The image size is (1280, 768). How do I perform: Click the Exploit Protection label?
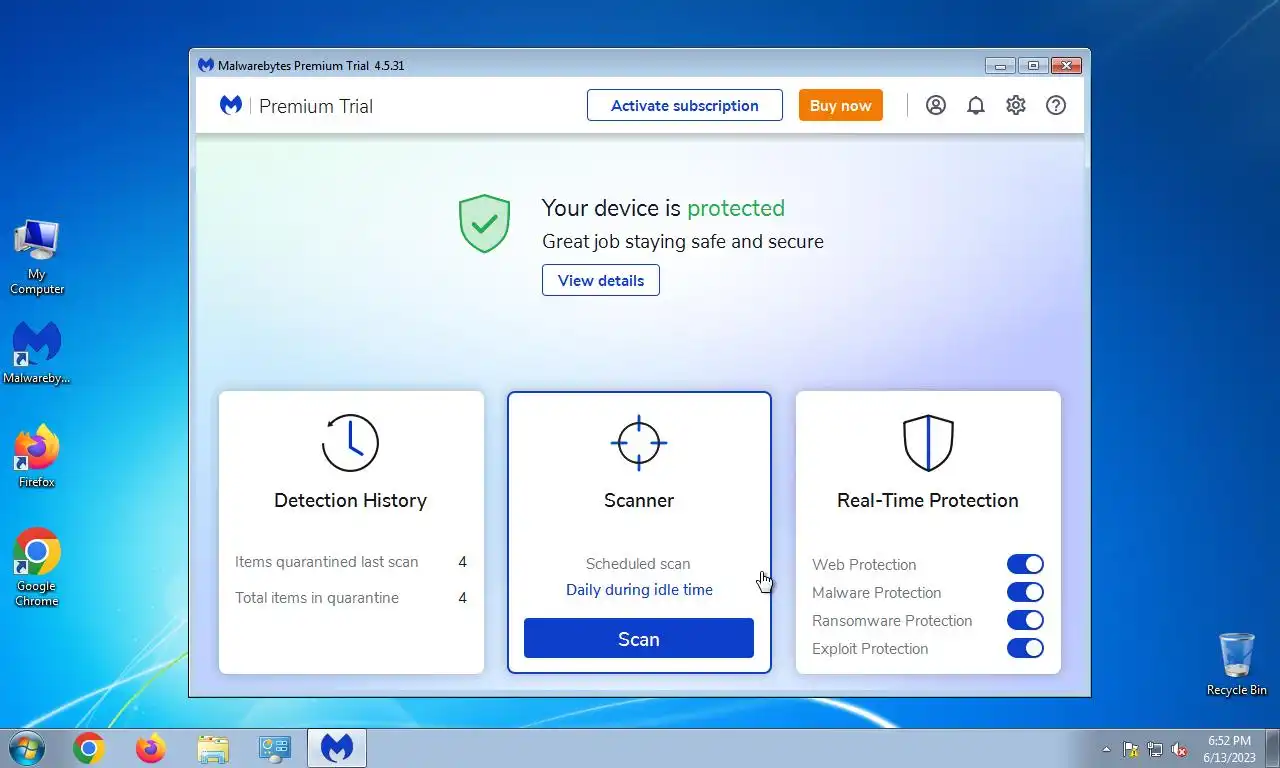click(870, 648)
